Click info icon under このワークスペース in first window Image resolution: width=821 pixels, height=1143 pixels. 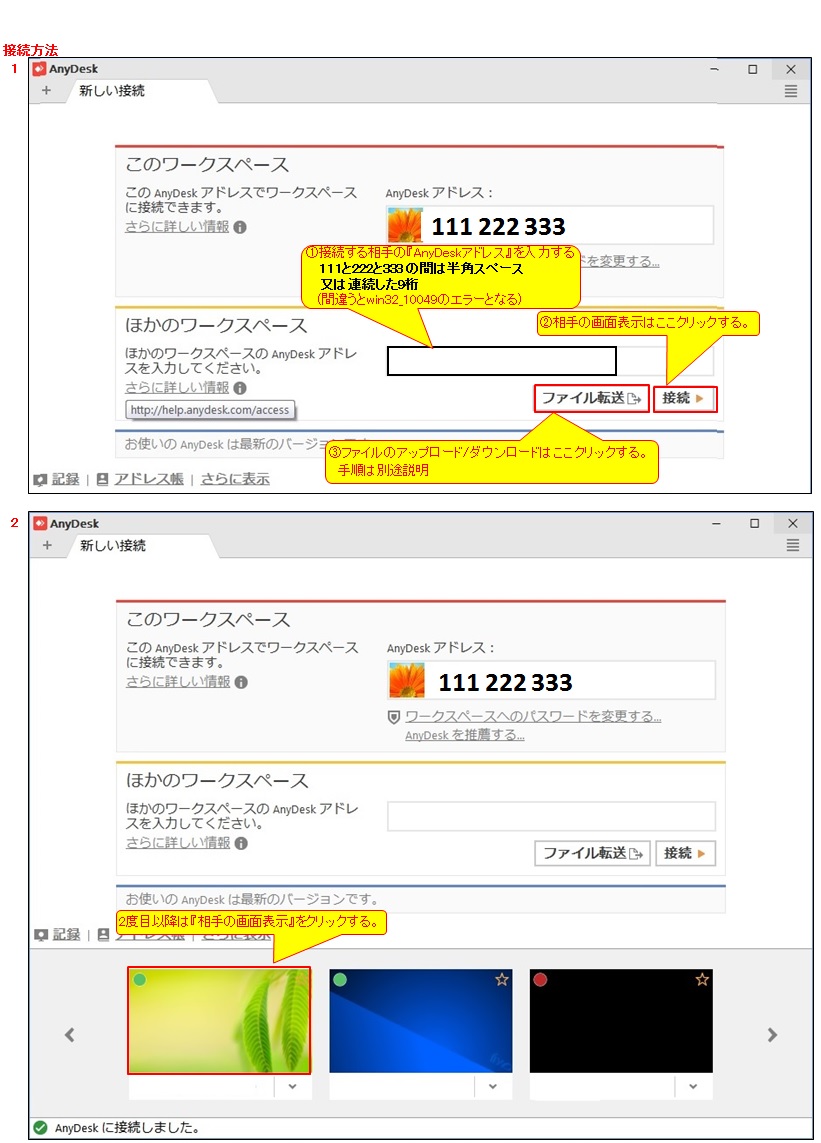pos(240,227)
